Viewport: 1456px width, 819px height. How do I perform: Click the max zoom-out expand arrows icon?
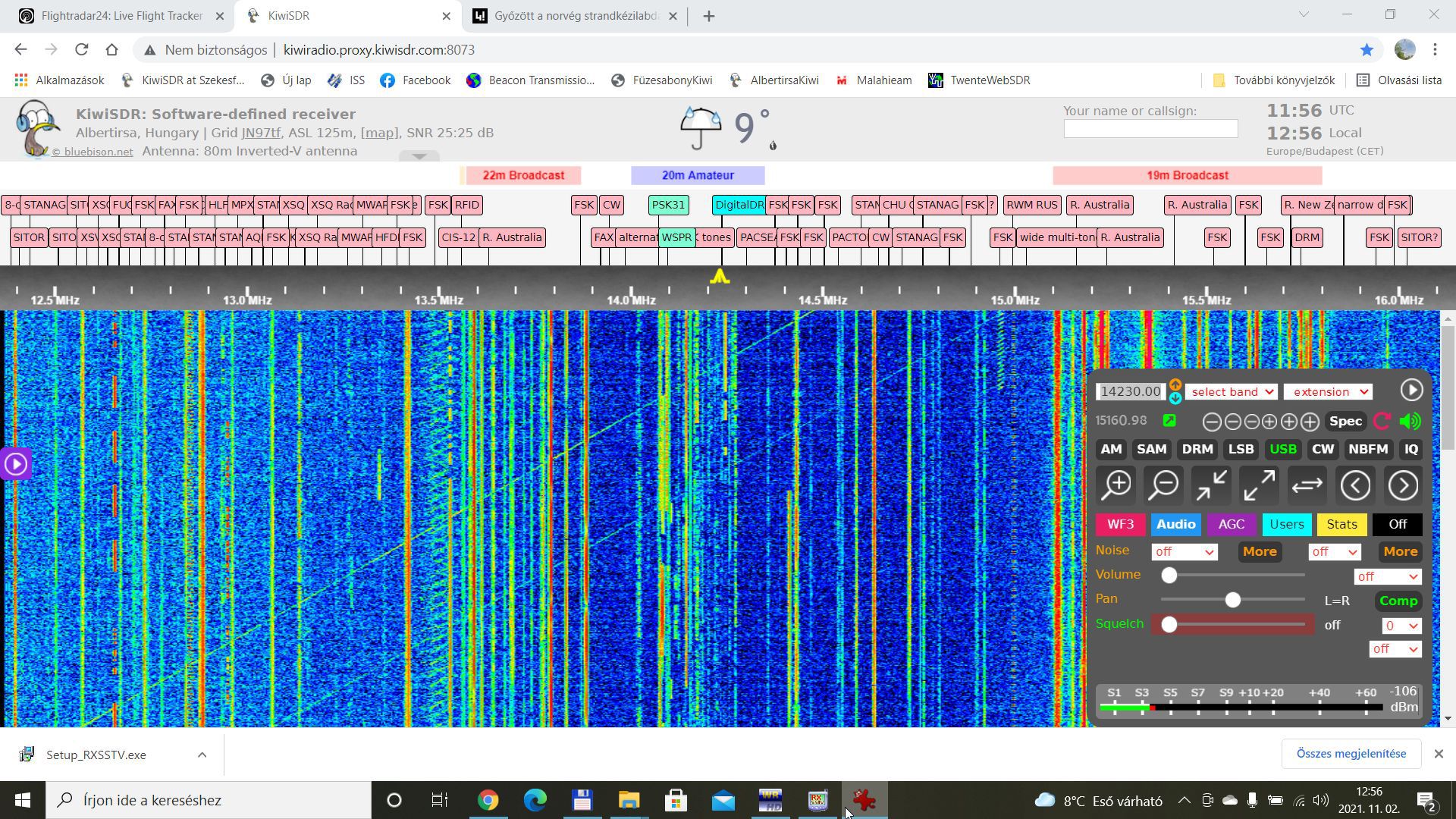(1260, 485)
